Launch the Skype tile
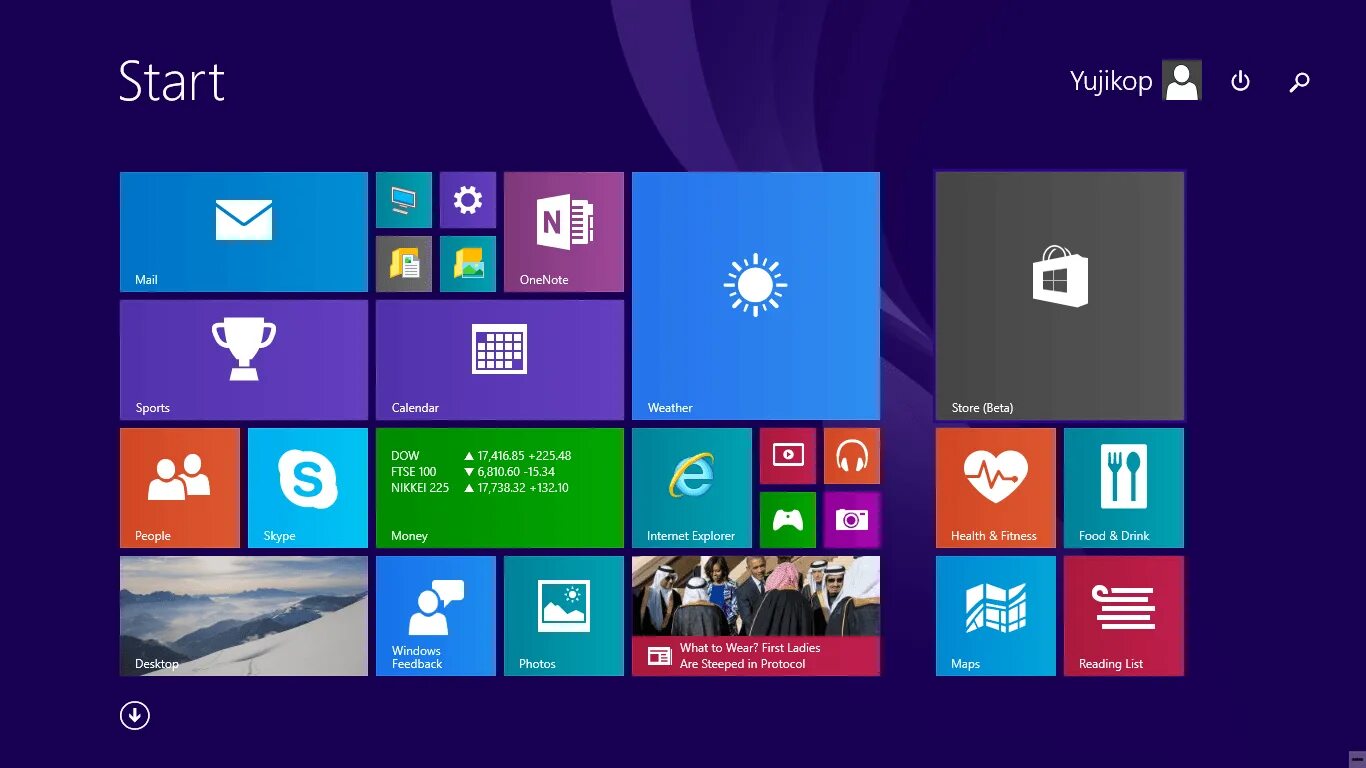Screen dimensions: 1366x768 coord(308,488)
